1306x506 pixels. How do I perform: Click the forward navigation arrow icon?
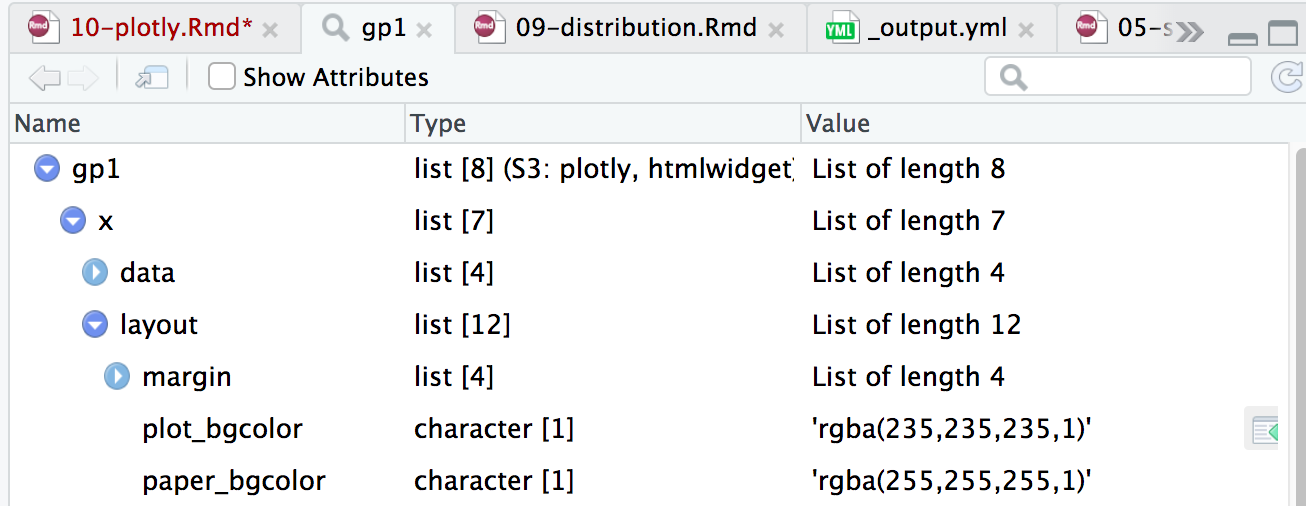82,77
